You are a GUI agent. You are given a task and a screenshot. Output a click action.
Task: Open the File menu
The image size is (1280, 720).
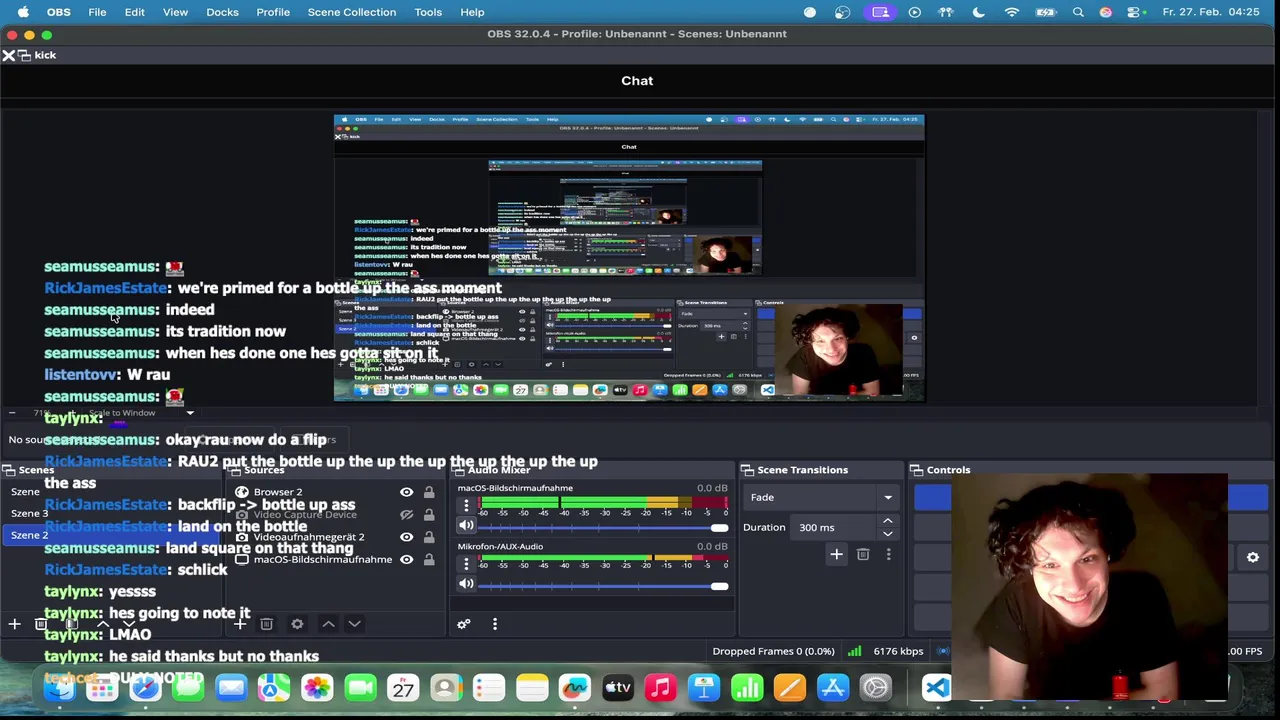(x=97, y=12)
